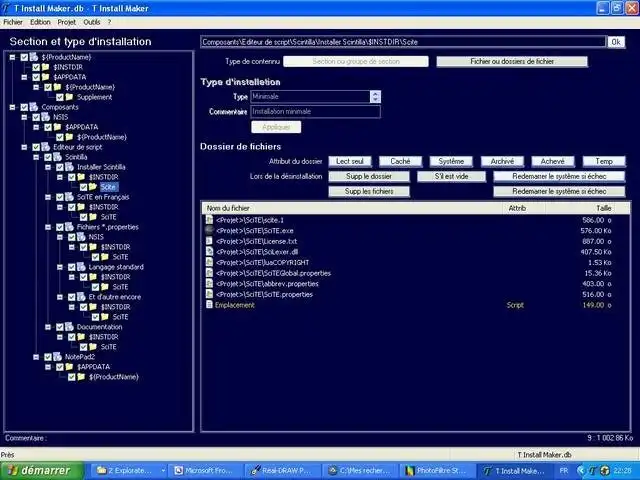Click the Composants path field
The height and width of the screenshot is (480, 640).
click(403, 42)
